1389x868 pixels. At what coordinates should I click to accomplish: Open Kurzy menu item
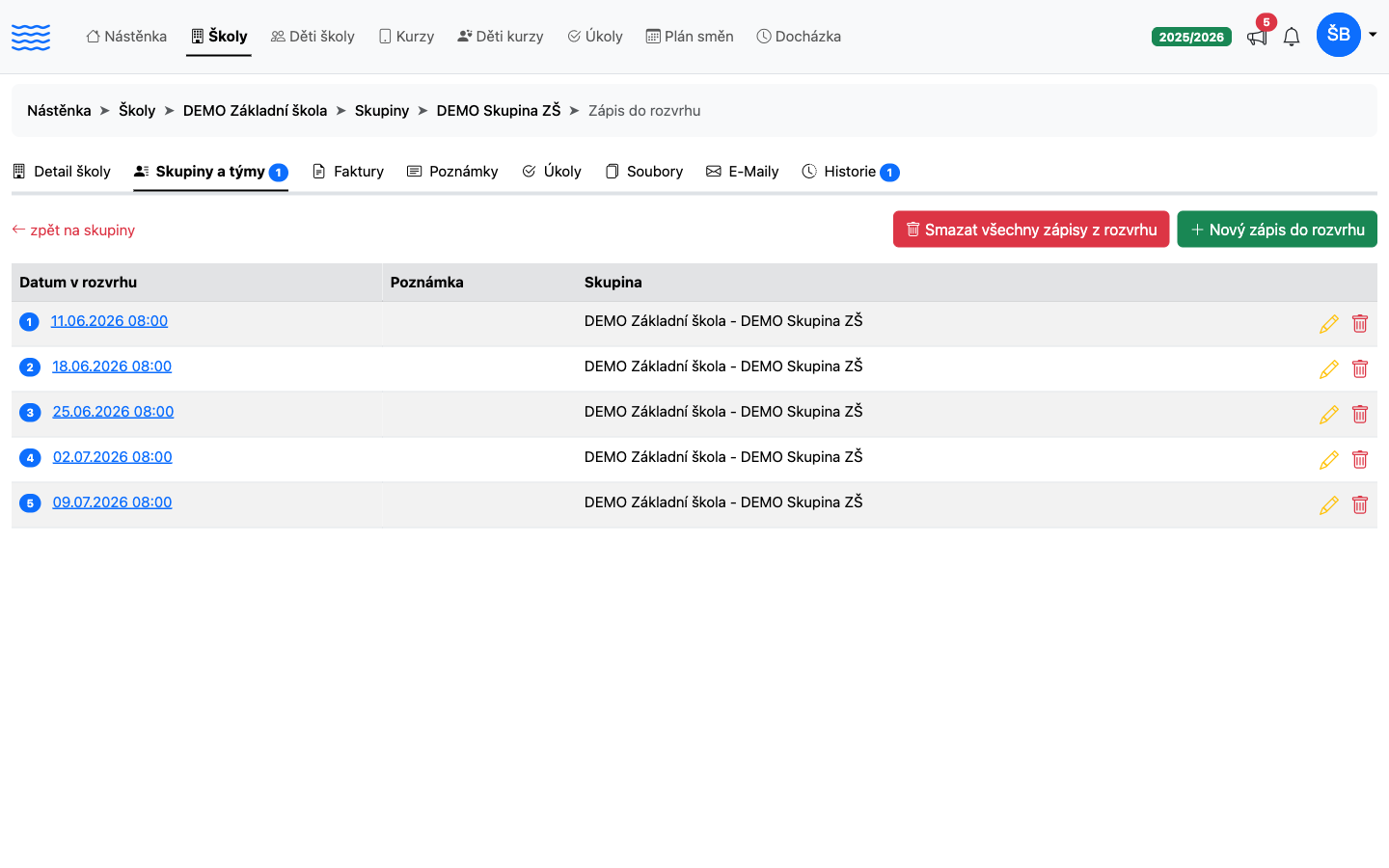[406, 37]
